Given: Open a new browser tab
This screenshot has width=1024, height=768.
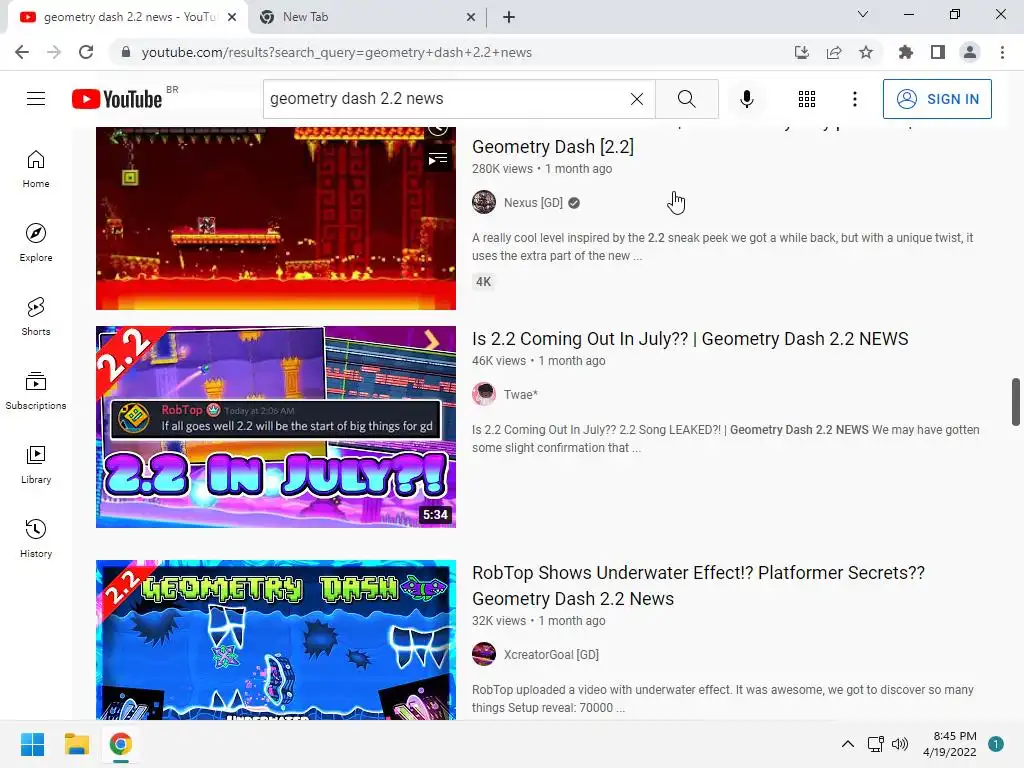Looking at the screenshot, I should coord(509,18).
